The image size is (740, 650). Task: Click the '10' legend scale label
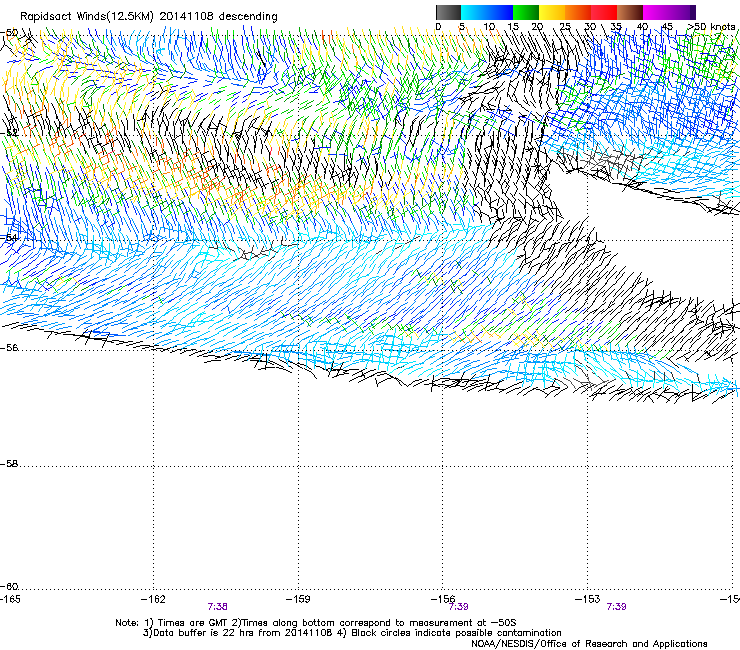488,27
